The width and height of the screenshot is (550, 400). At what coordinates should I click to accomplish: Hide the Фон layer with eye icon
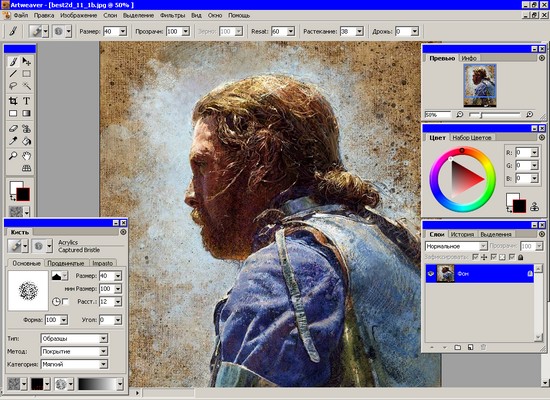[x=431, y=273]
